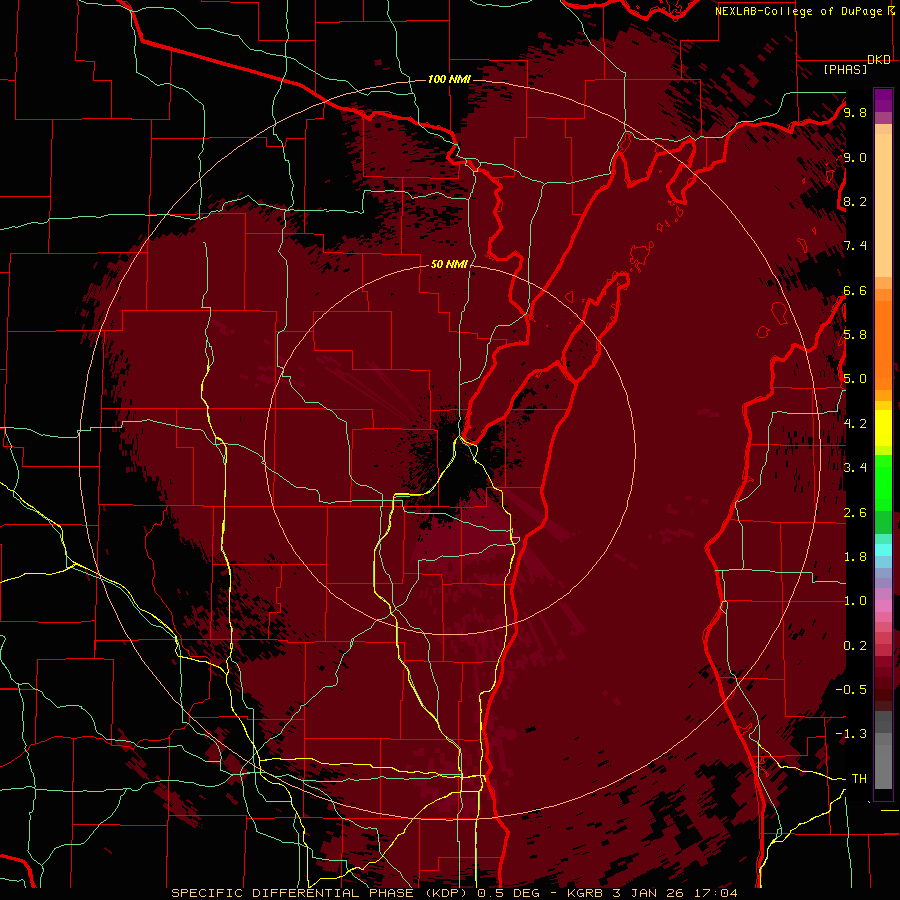
Task: Click the purple top of the color bar
Action: tap(883, 100)
